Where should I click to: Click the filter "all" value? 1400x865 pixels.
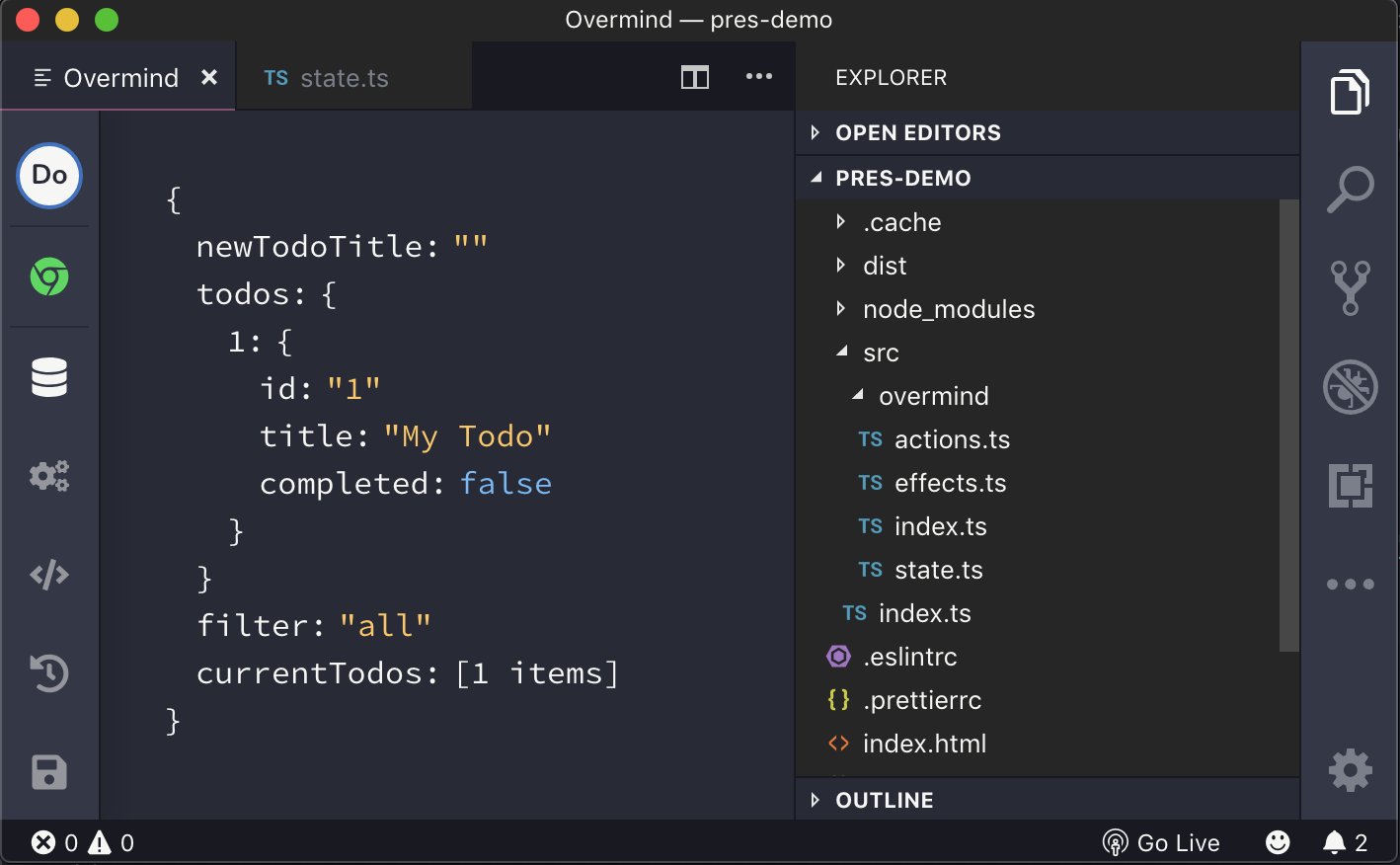tap(385, 625)
